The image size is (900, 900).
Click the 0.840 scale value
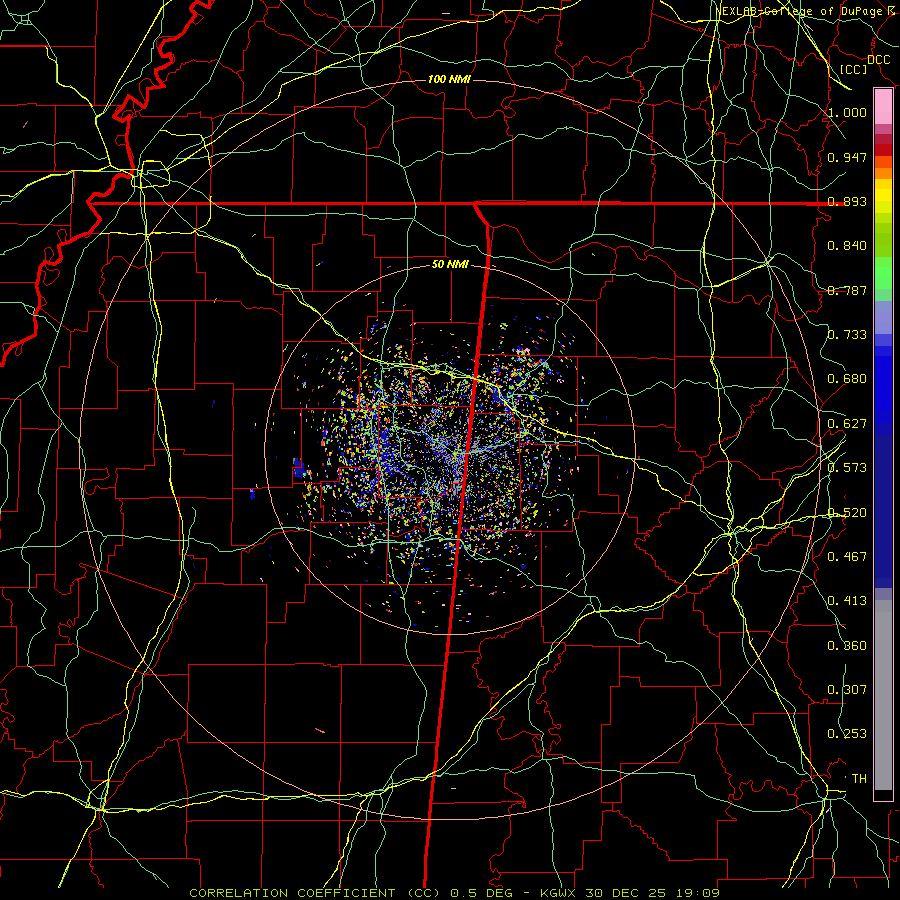(x=847, y=246)
